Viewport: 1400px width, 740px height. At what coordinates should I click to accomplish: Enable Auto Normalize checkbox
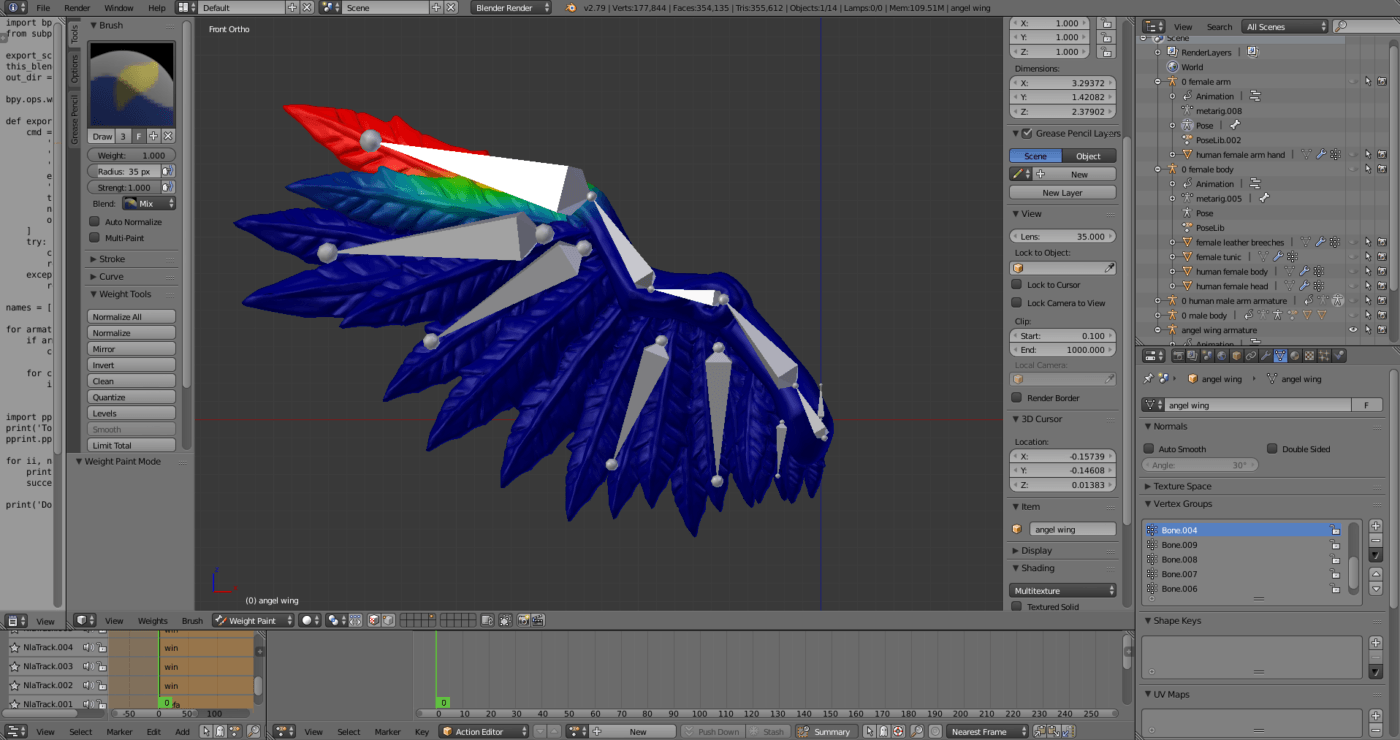pyautogui.click(x=95, y=222)
